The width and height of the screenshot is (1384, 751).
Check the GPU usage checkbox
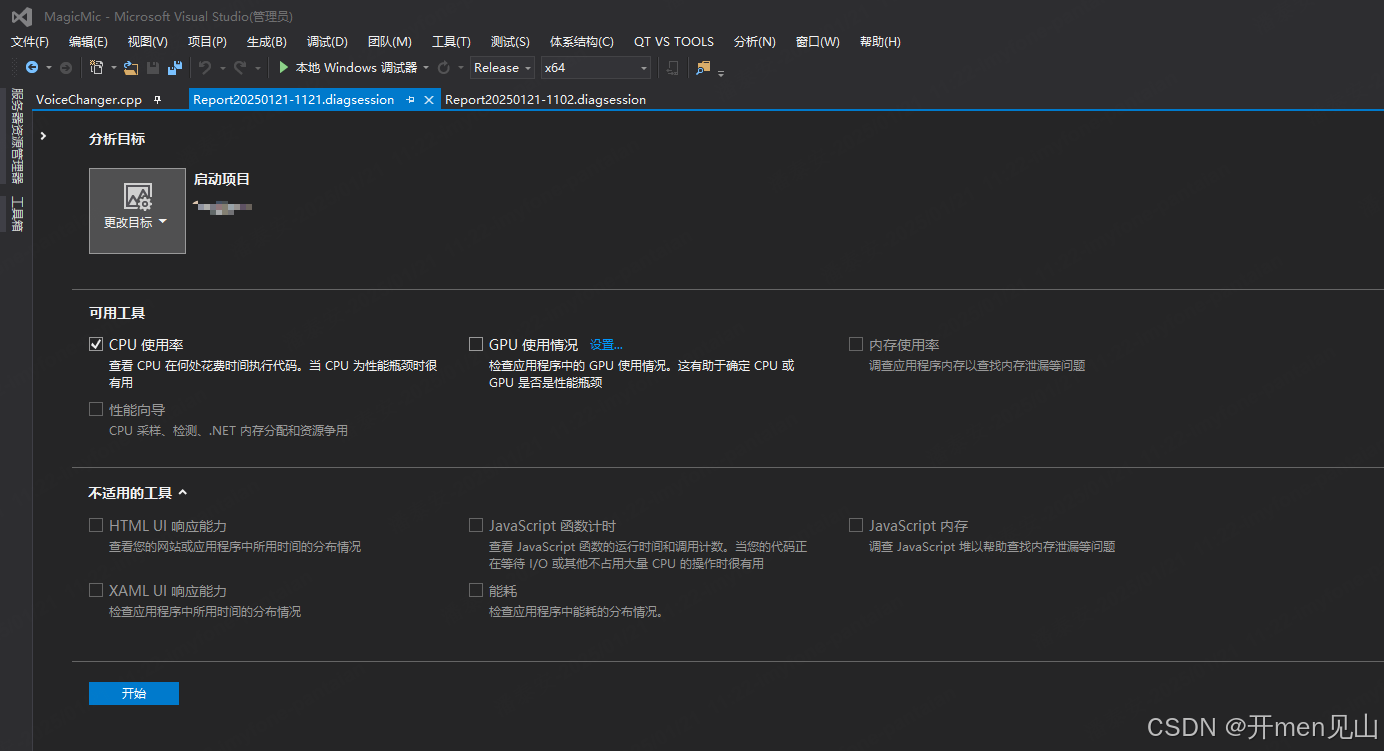tap(476, 344)
